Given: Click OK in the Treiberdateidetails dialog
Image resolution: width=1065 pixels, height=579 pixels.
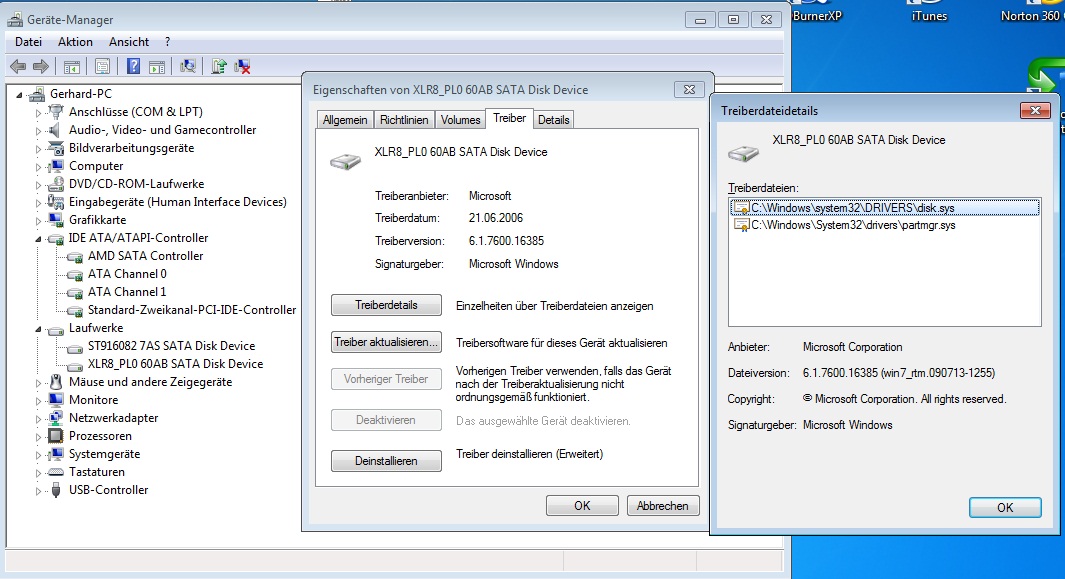Looking at the screenshot, I should click(1005, 508).
